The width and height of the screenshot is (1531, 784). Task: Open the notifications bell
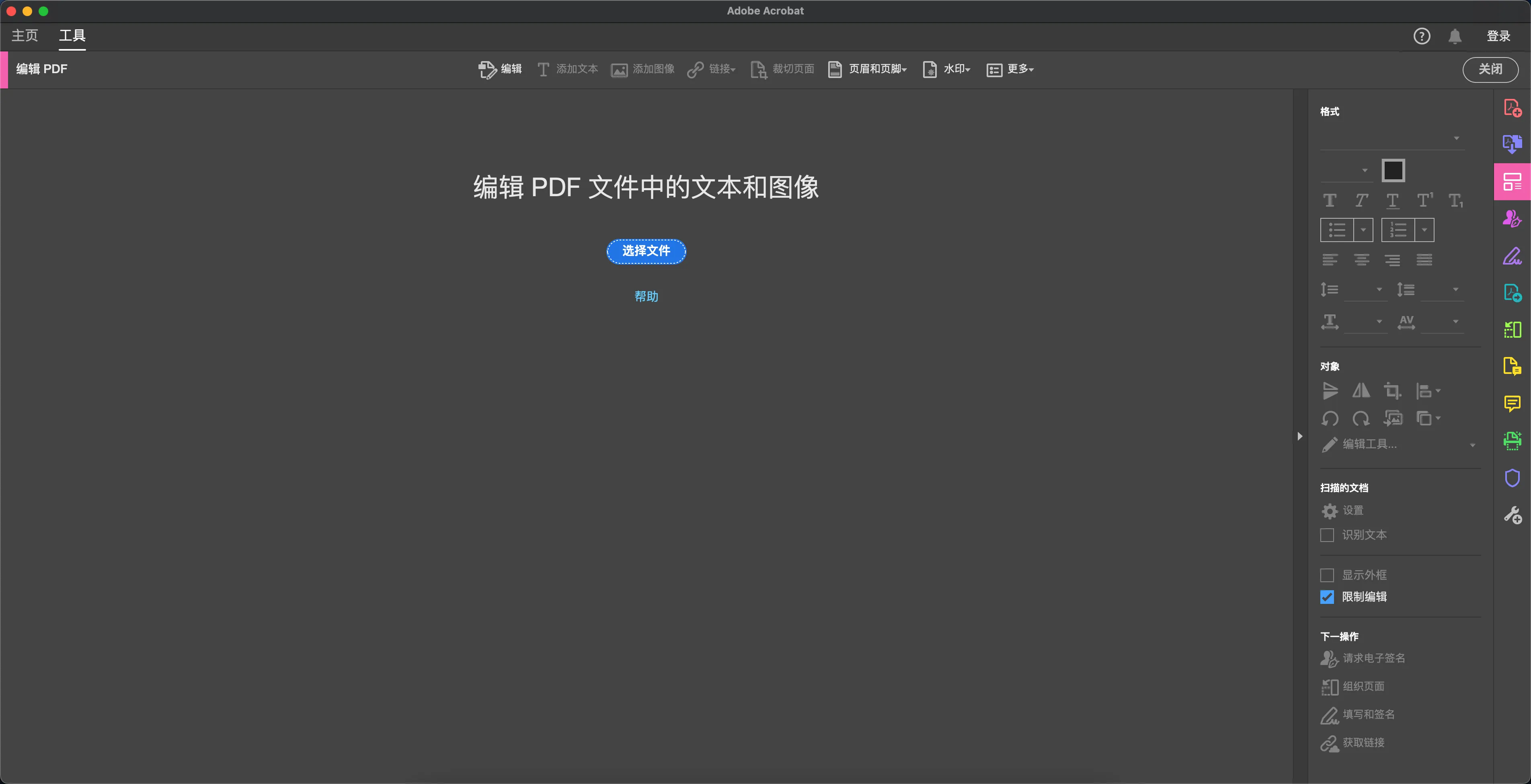(x=1454, y=36)
